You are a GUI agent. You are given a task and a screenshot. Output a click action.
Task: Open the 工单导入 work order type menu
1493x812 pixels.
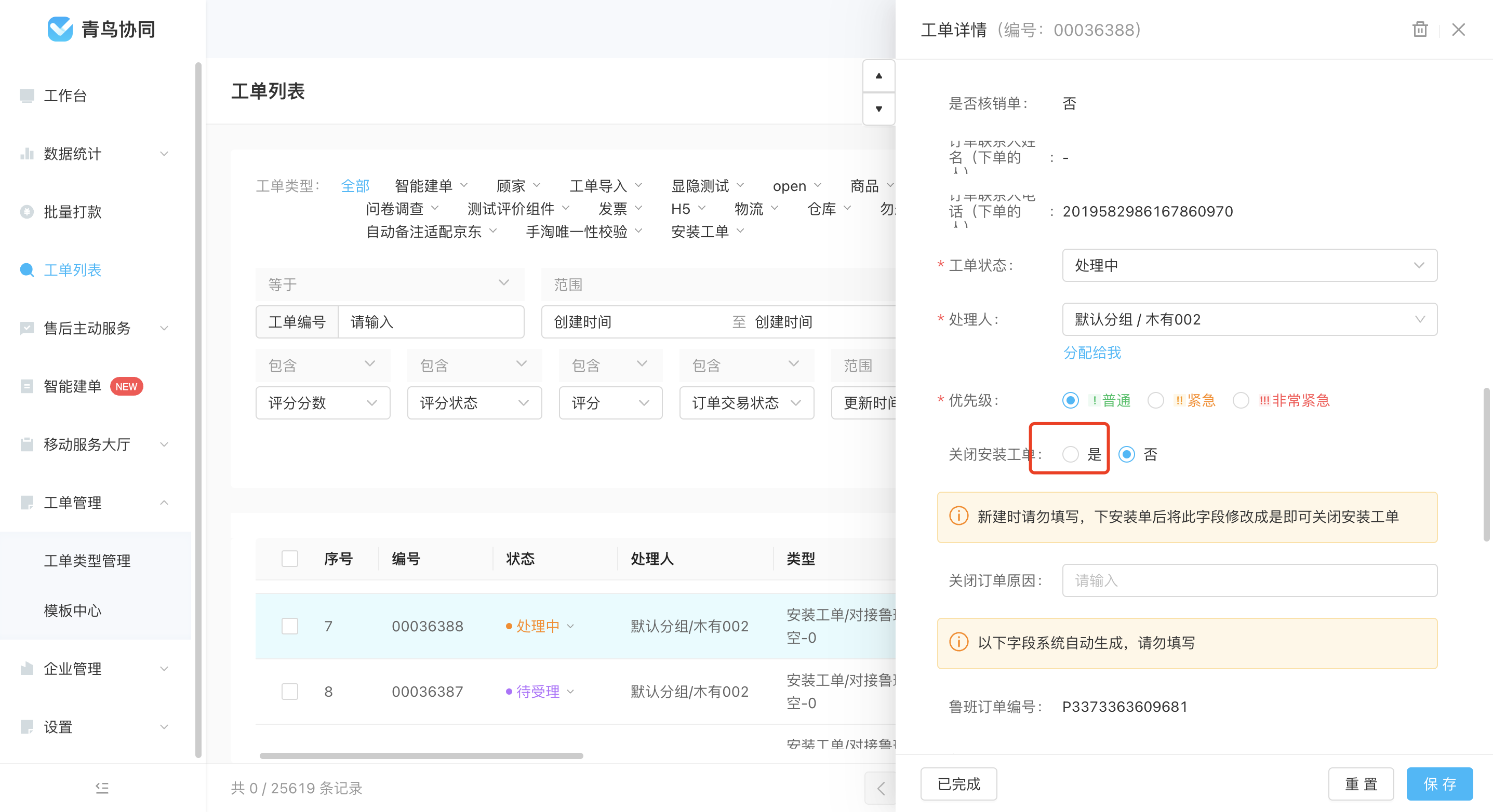pos(606,186)
